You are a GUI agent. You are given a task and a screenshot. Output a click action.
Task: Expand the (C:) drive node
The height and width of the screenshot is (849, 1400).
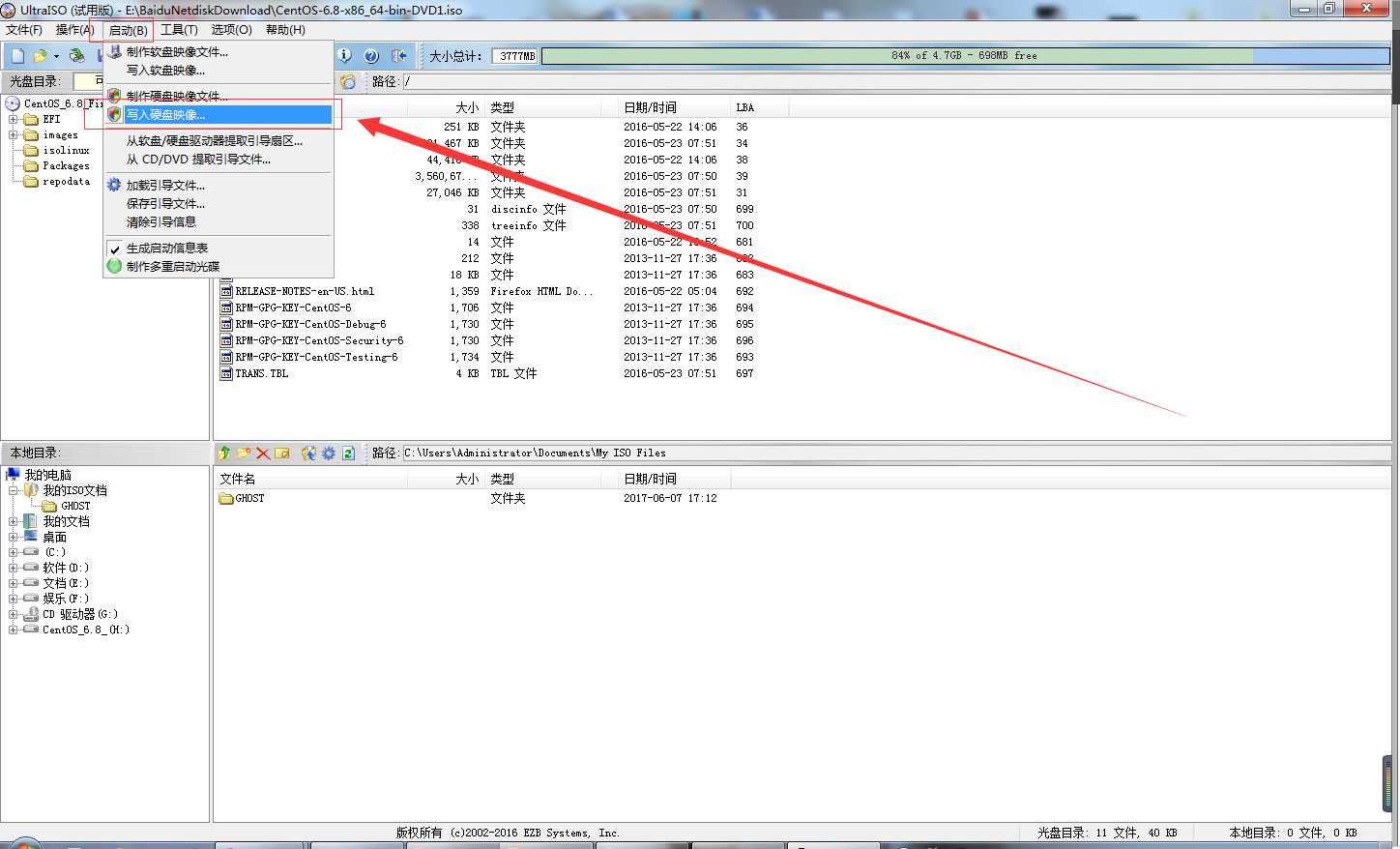14,552
